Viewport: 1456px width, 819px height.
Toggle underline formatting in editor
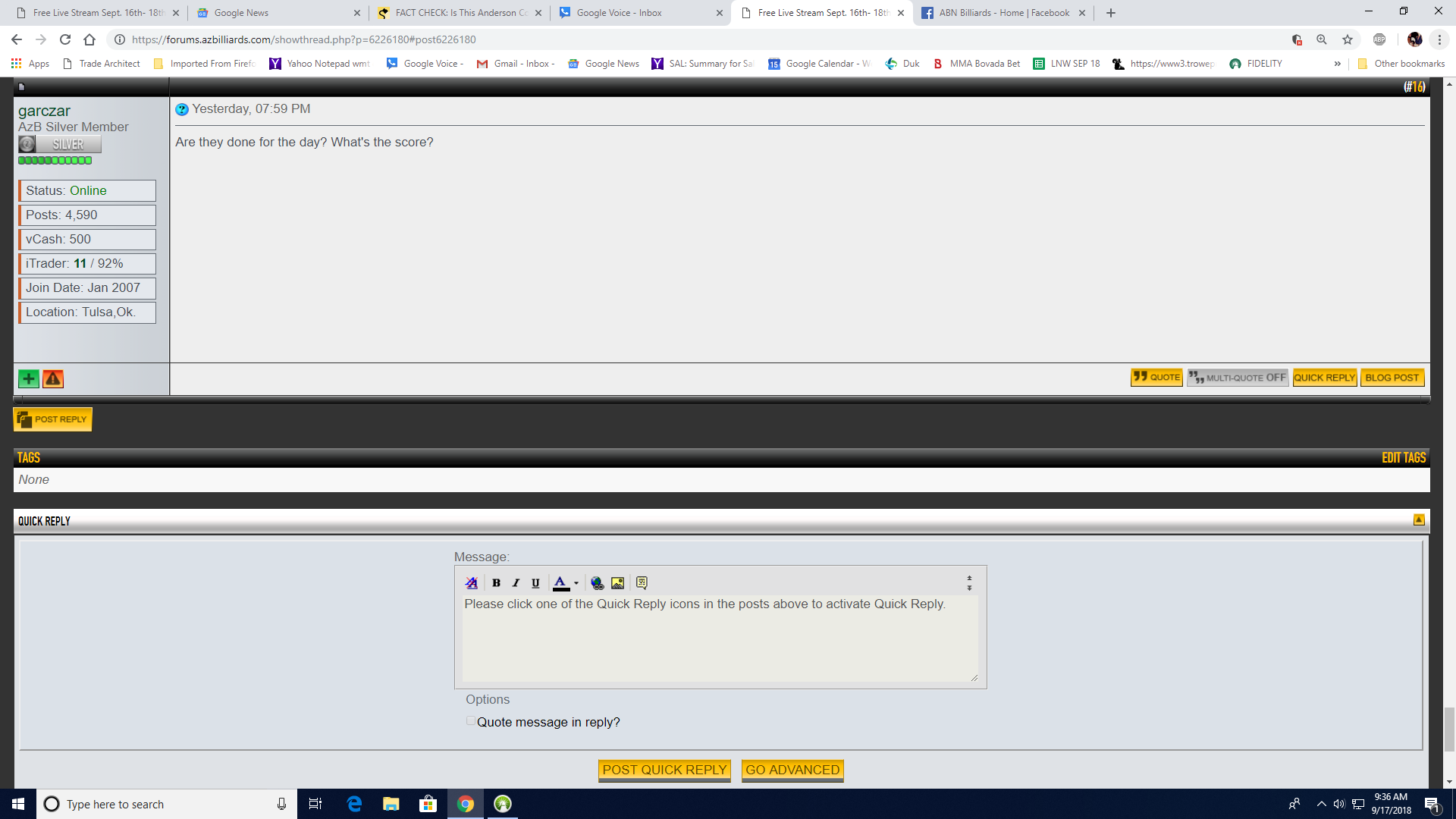pyautogui.click(x=535, y=583)
